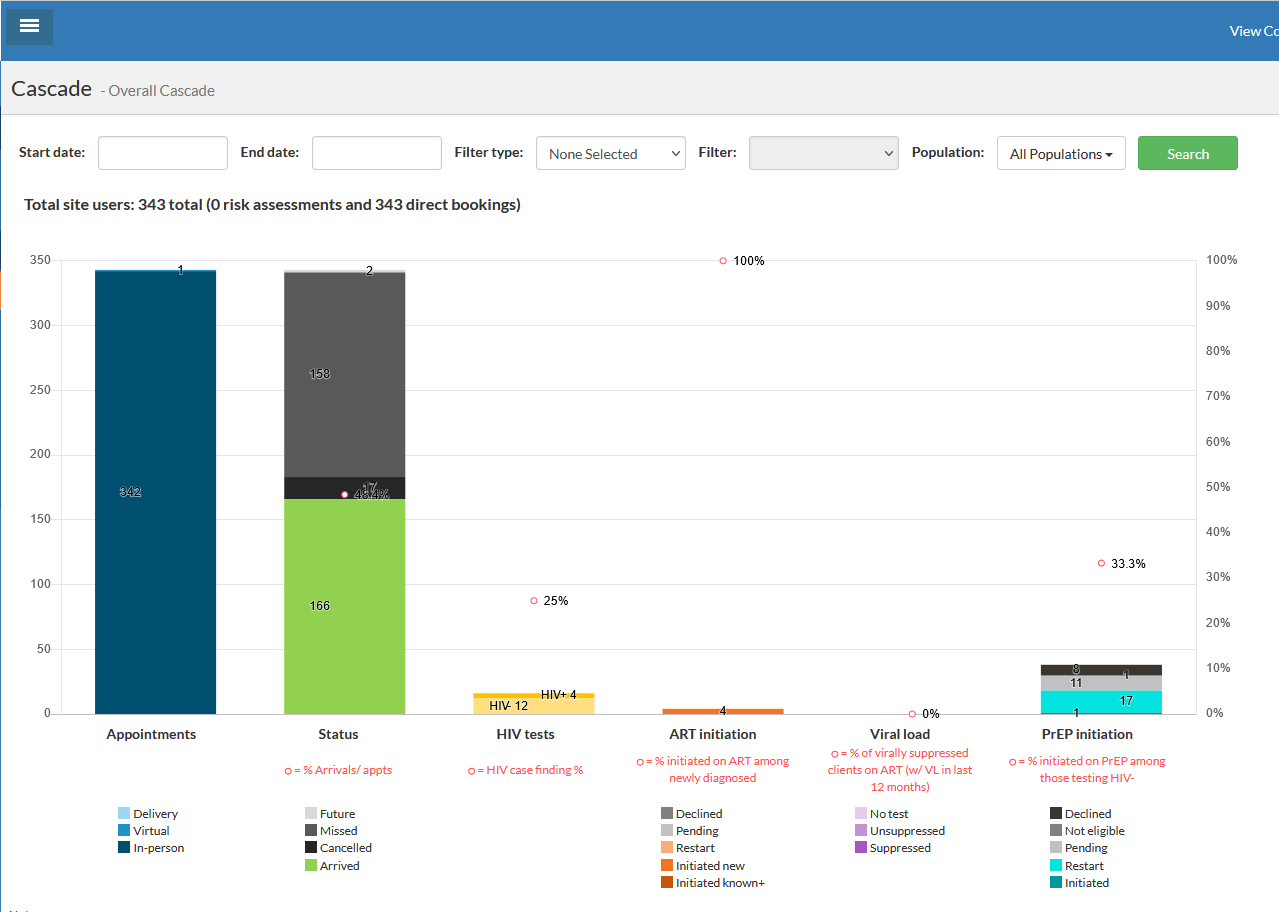The width and height of the screenshot is (1279, 912).
Task: Click the End date input field
Action: (x=376, y=153)
